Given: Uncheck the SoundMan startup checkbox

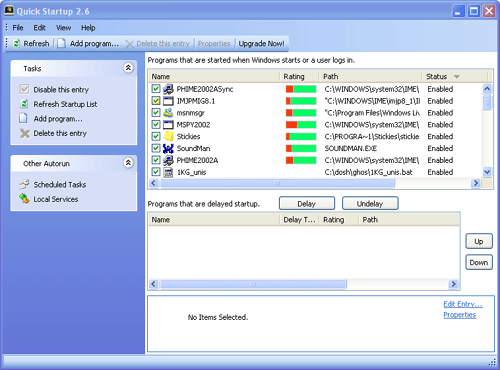Looking at the screenshot, I should point(156,148).
